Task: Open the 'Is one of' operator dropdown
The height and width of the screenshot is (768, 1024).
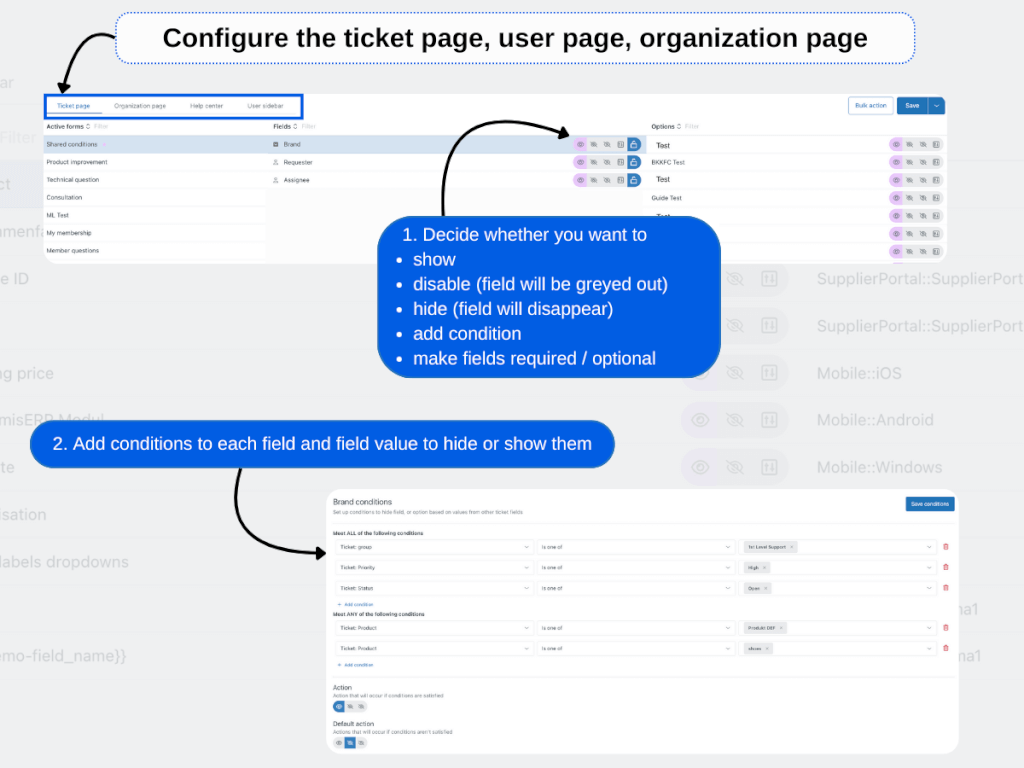Action: click(635, 547)
